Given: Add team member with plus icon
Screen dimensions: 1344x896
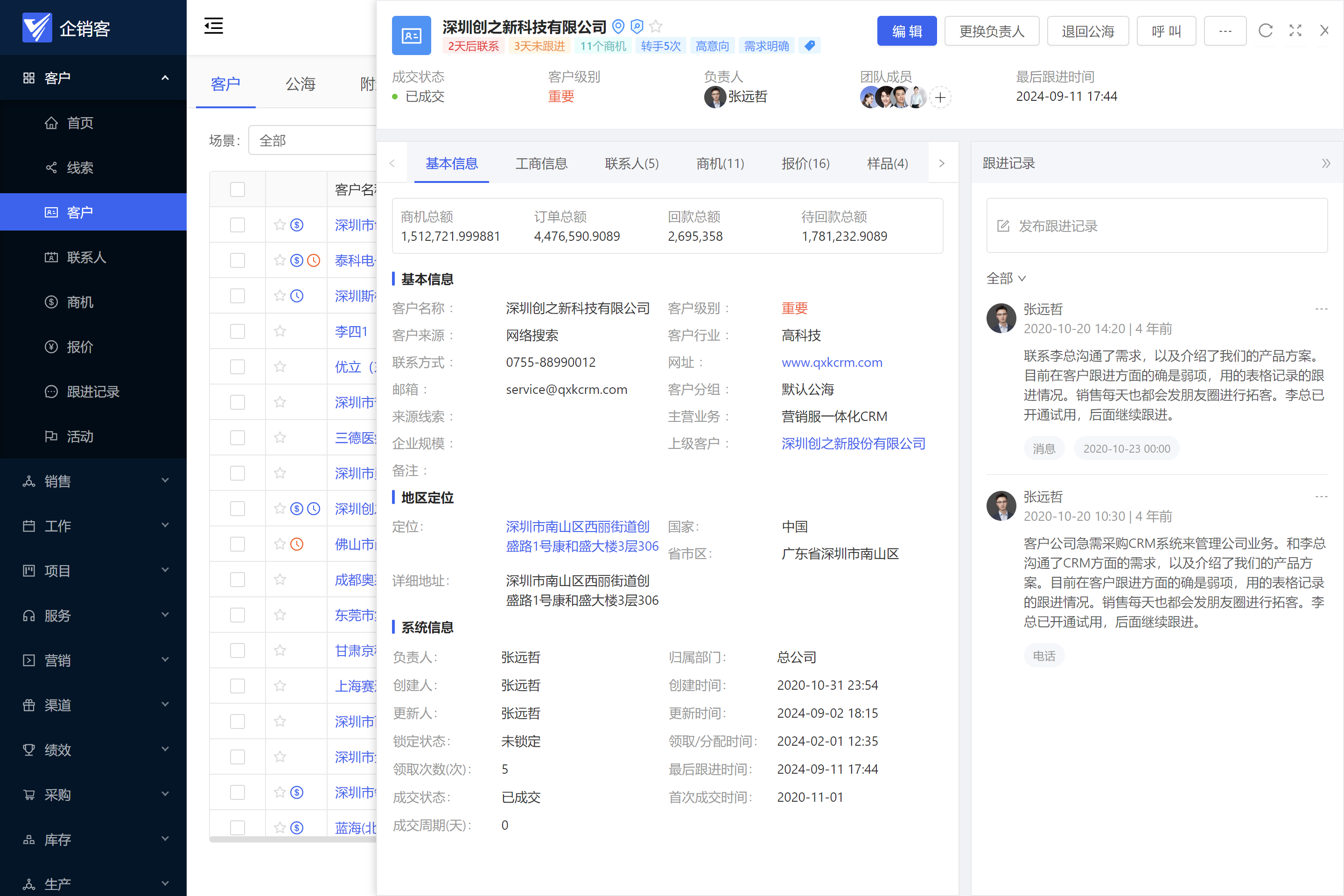Looking at the screenshot, I should click(x=940, y=97).
